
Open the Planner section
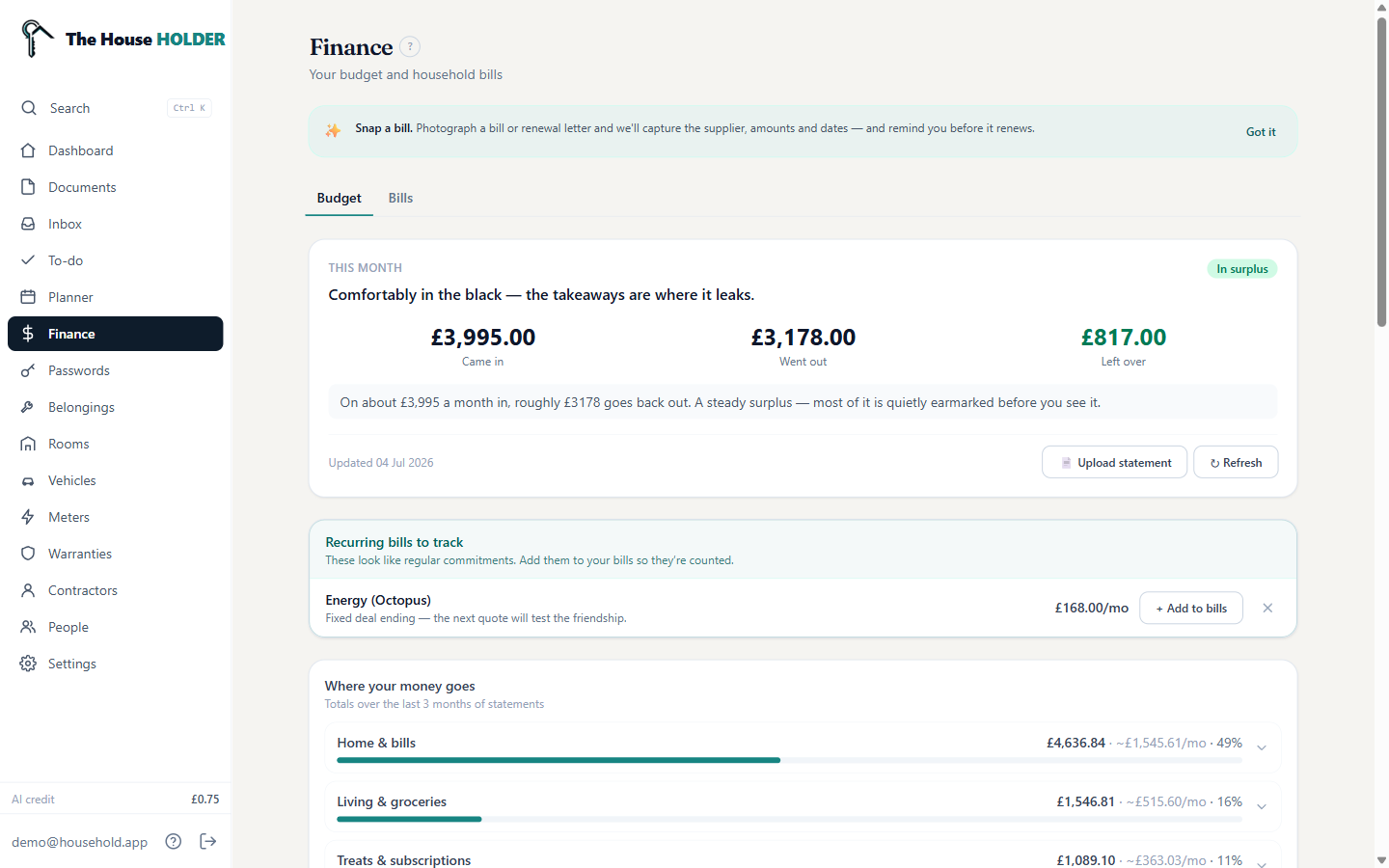click(116, 297)
